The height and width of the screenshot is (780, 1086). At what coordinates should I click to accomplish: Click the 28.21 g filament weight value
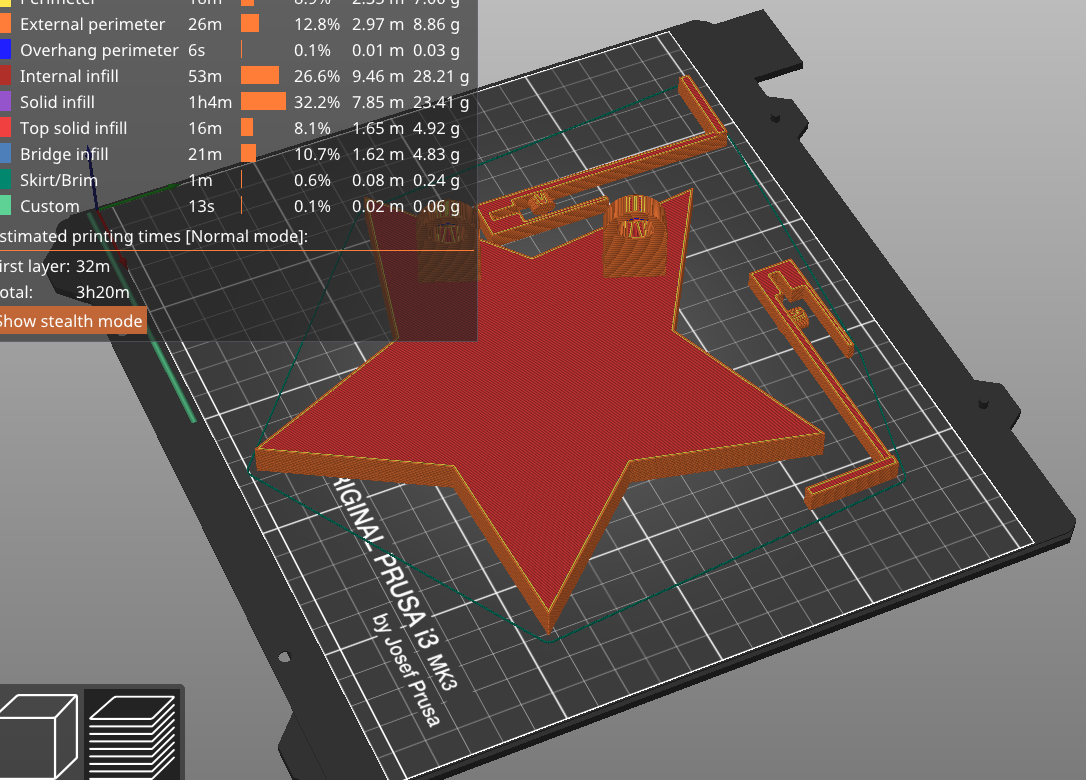tap(441, 76)
